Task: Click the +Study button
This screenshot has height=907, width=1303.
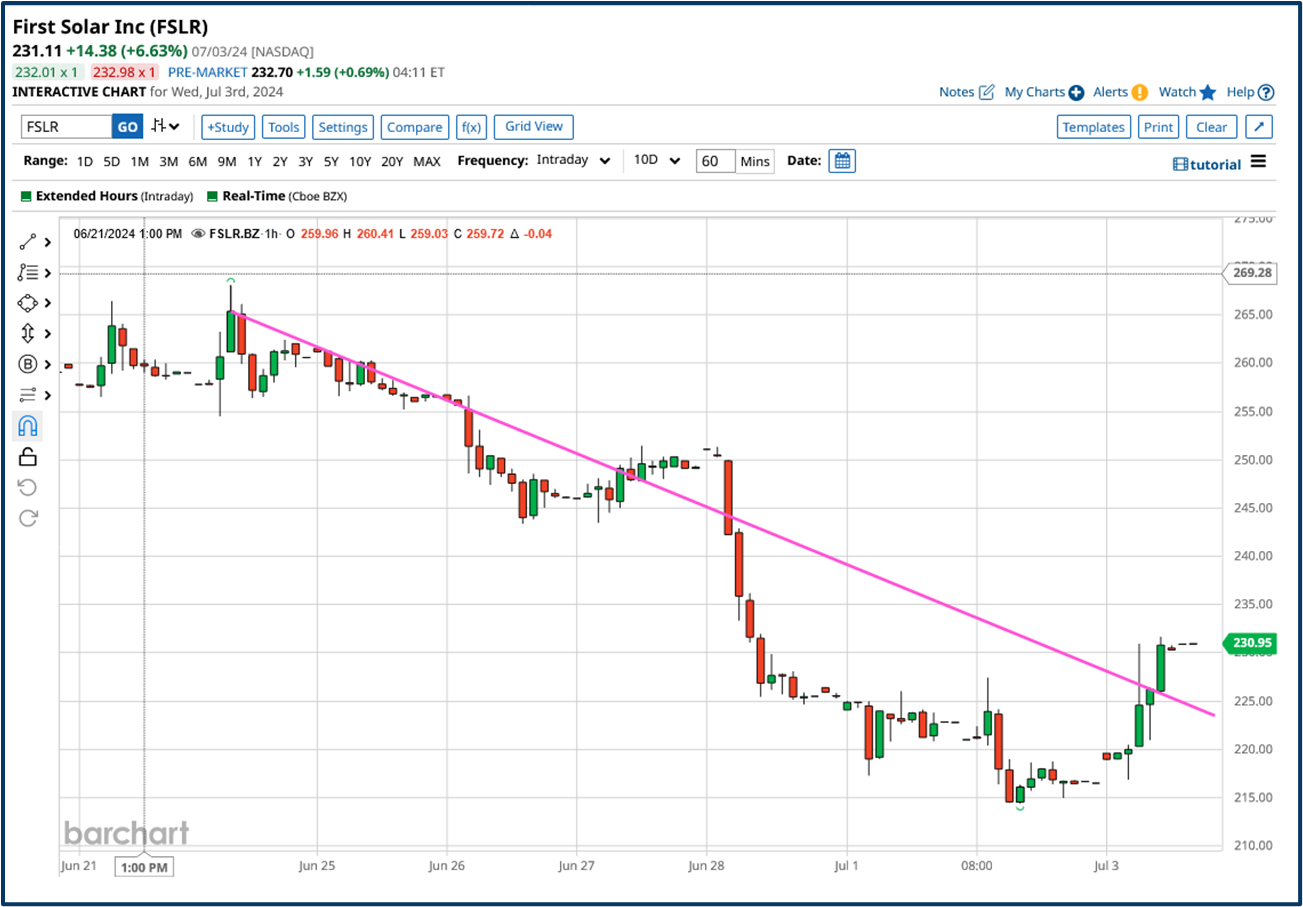Action: click(x=228, y=127)
